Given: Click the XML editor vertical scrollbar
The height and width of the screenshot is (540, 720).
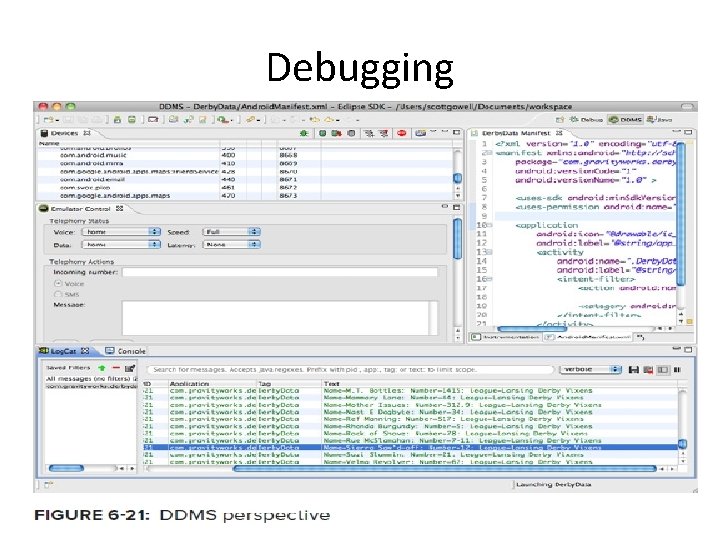Looking at the screenshot, I should 681,214.
